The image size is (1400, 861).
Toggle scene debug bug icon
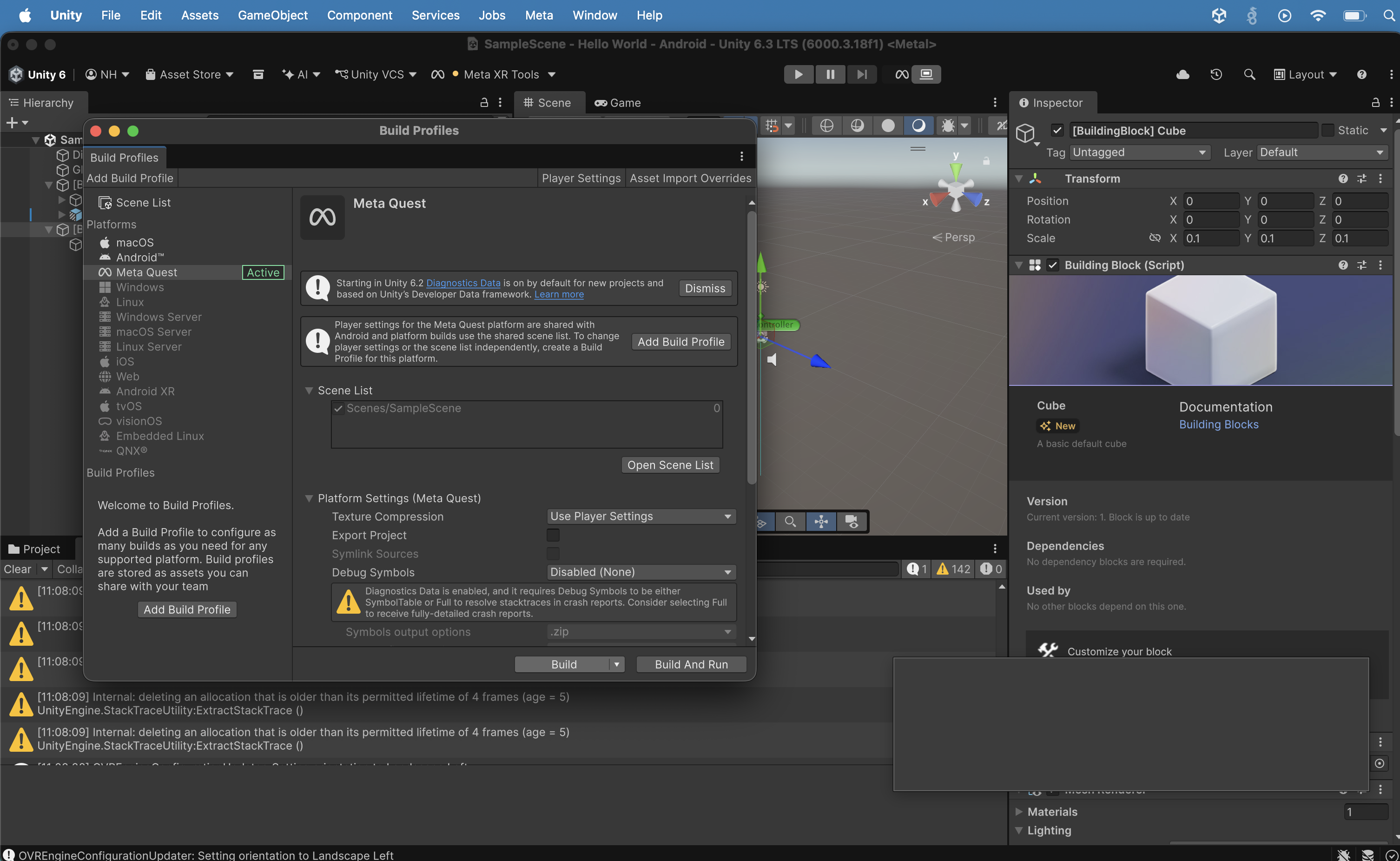(947, 126)
